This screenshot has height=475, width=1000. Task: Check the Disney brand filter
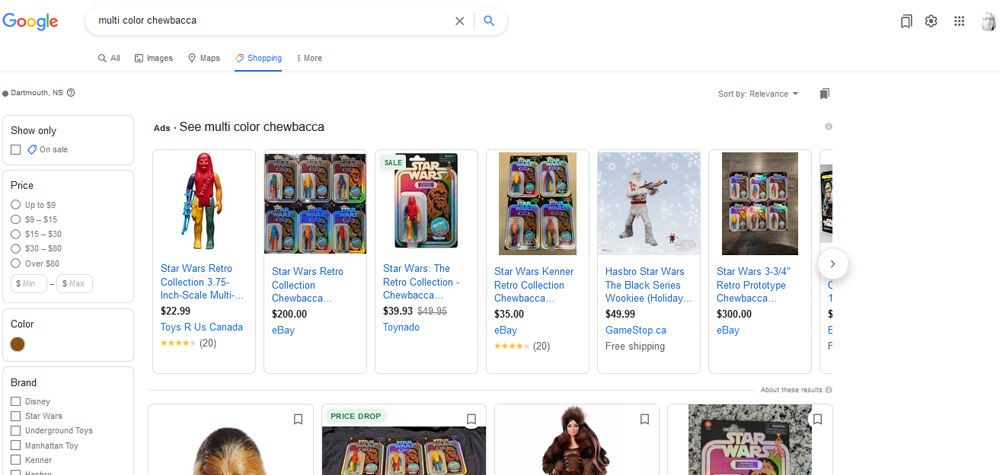(16, 402)
